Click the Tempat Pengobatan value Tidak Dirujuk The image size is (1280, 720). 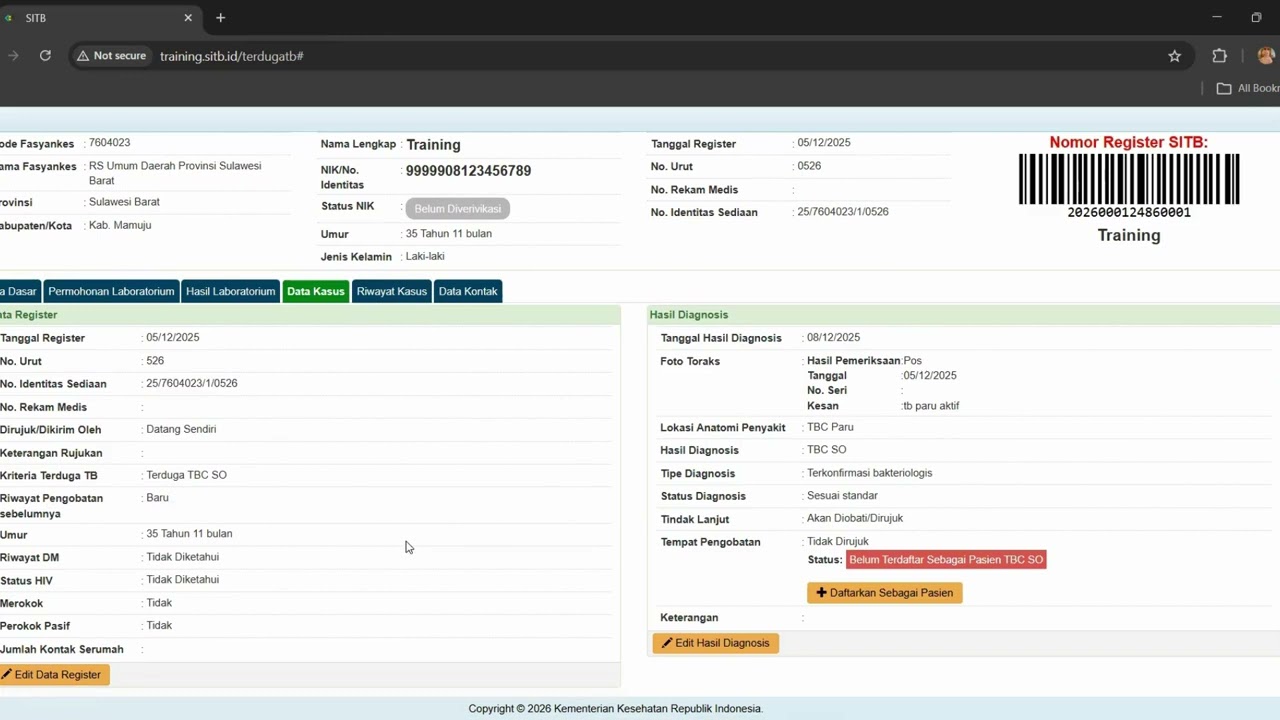[838, 541]
